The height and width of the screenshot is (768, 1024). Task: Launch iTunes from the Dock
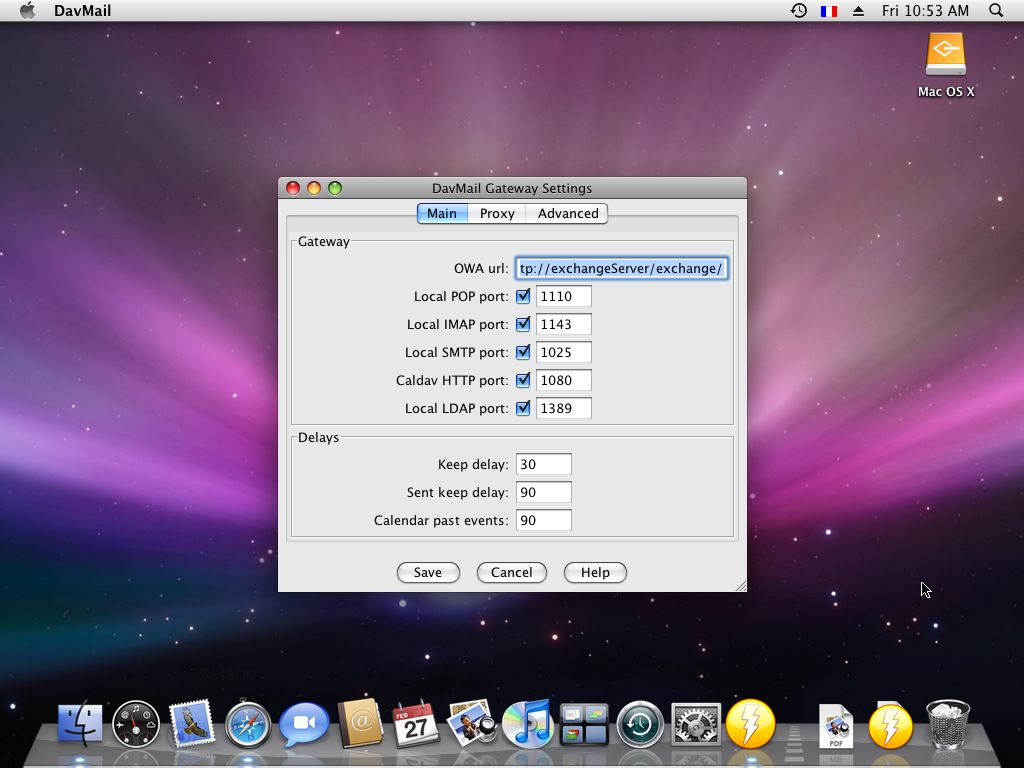point(527,723)
